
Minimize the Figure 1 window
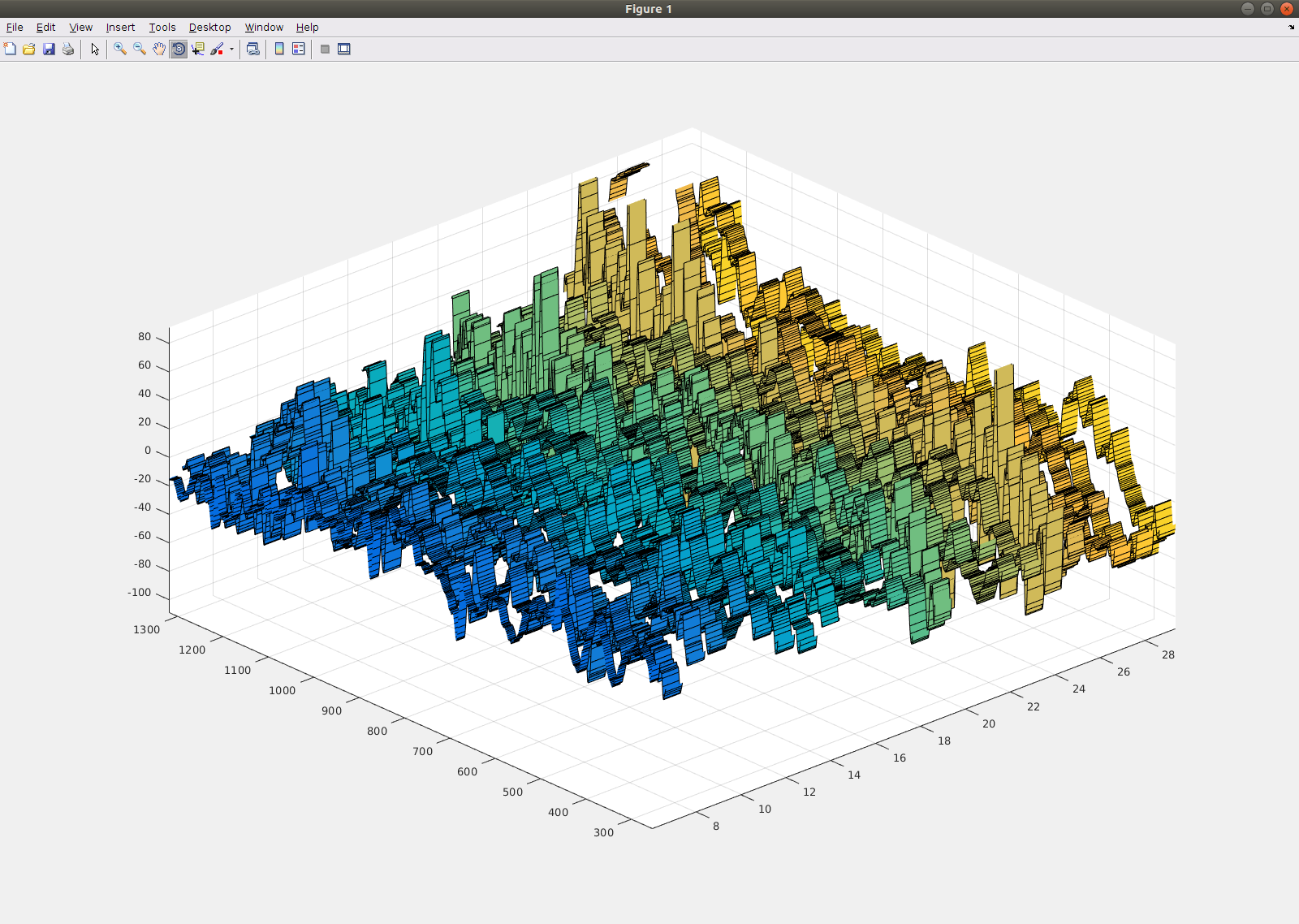tap(1248, 9)
